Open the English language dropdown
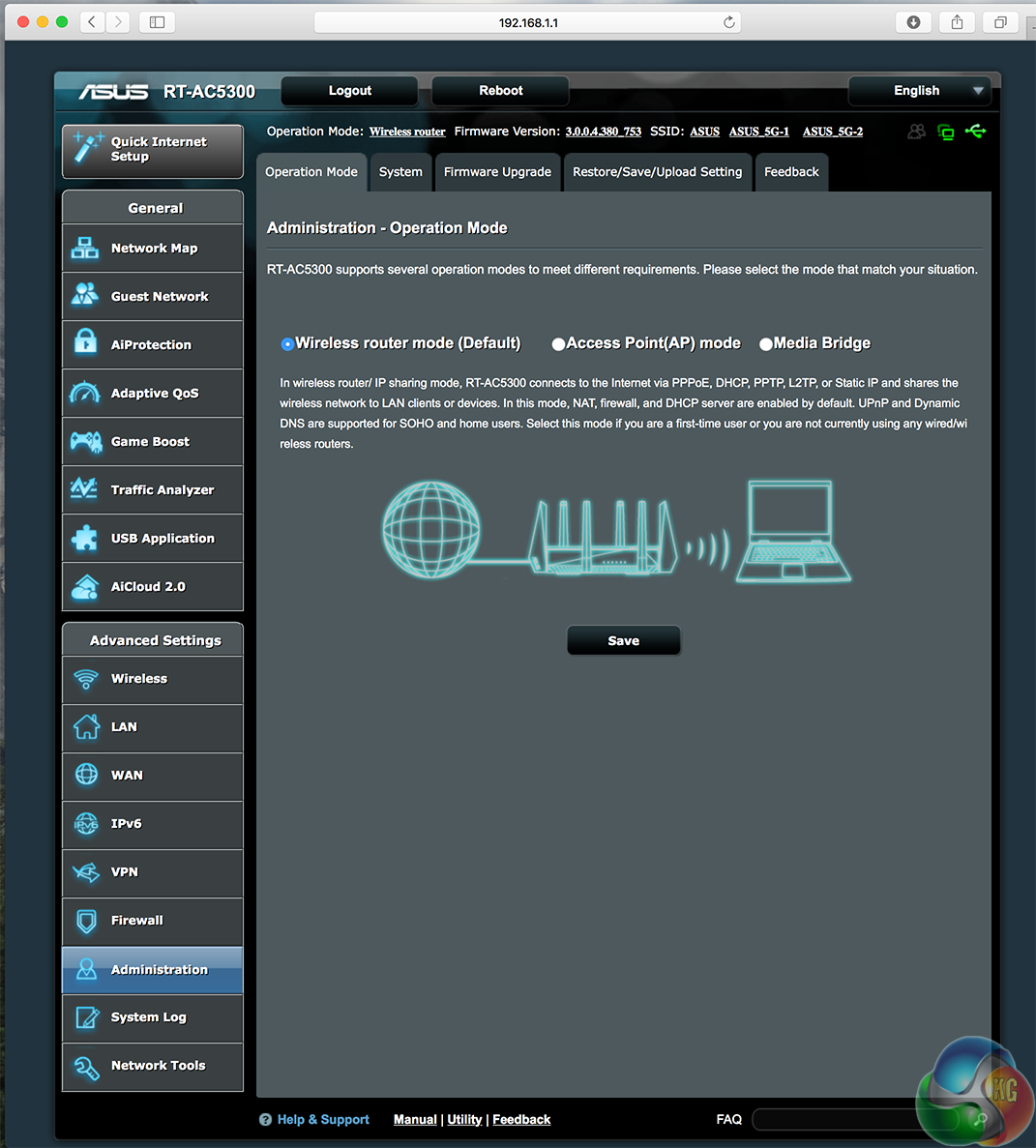 [x=920, y=91]
